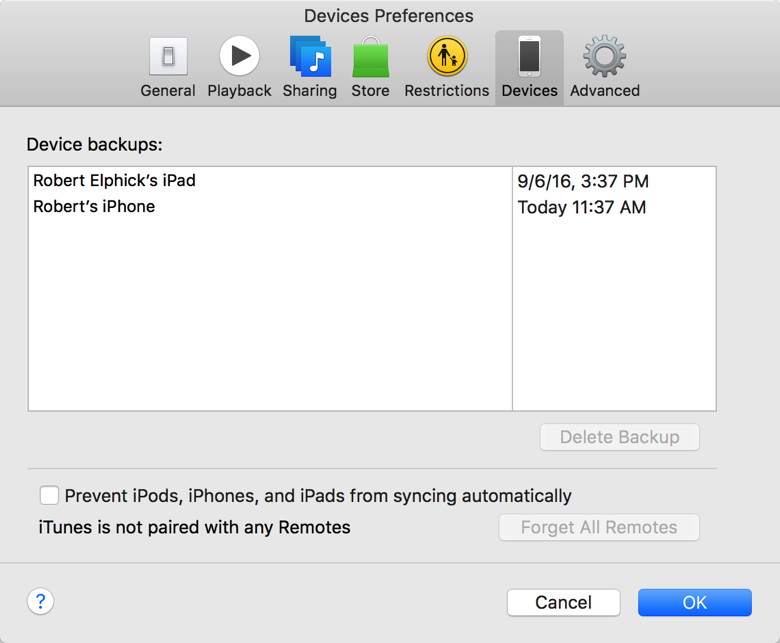Viewport: 780px width, 643px height.
Task: Open the General preferences light switch icon
Action: (168, 56)
